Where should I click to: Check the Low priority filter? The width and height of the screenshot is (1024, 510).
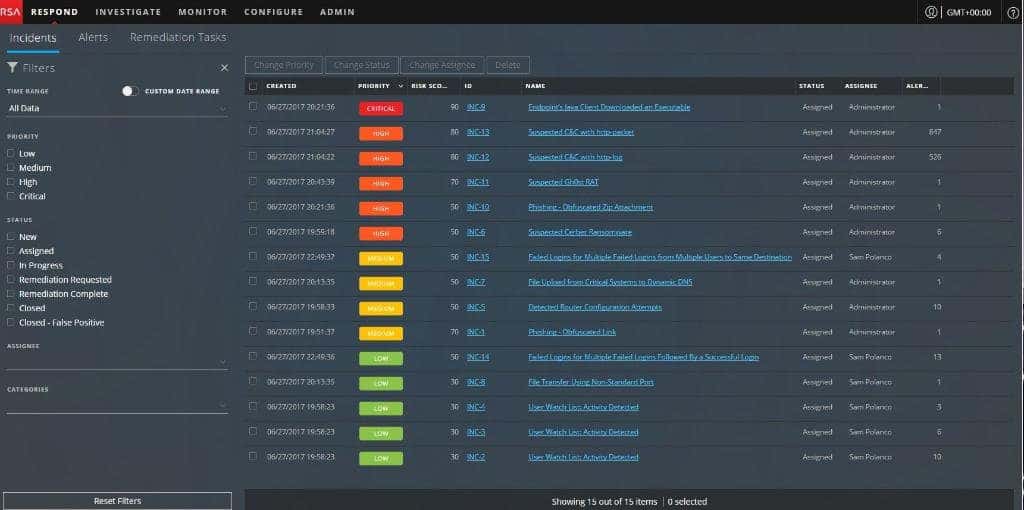[x=10, y=153]
